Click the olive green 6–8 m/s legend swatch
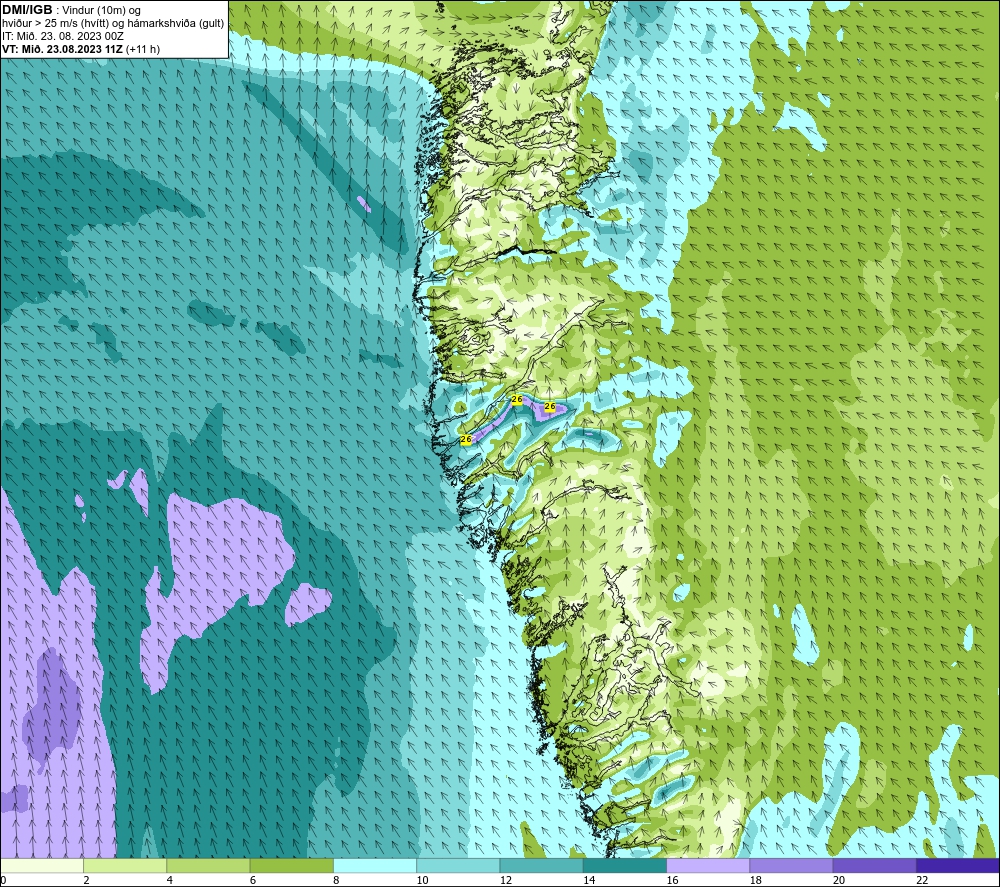 coord(291,865)
